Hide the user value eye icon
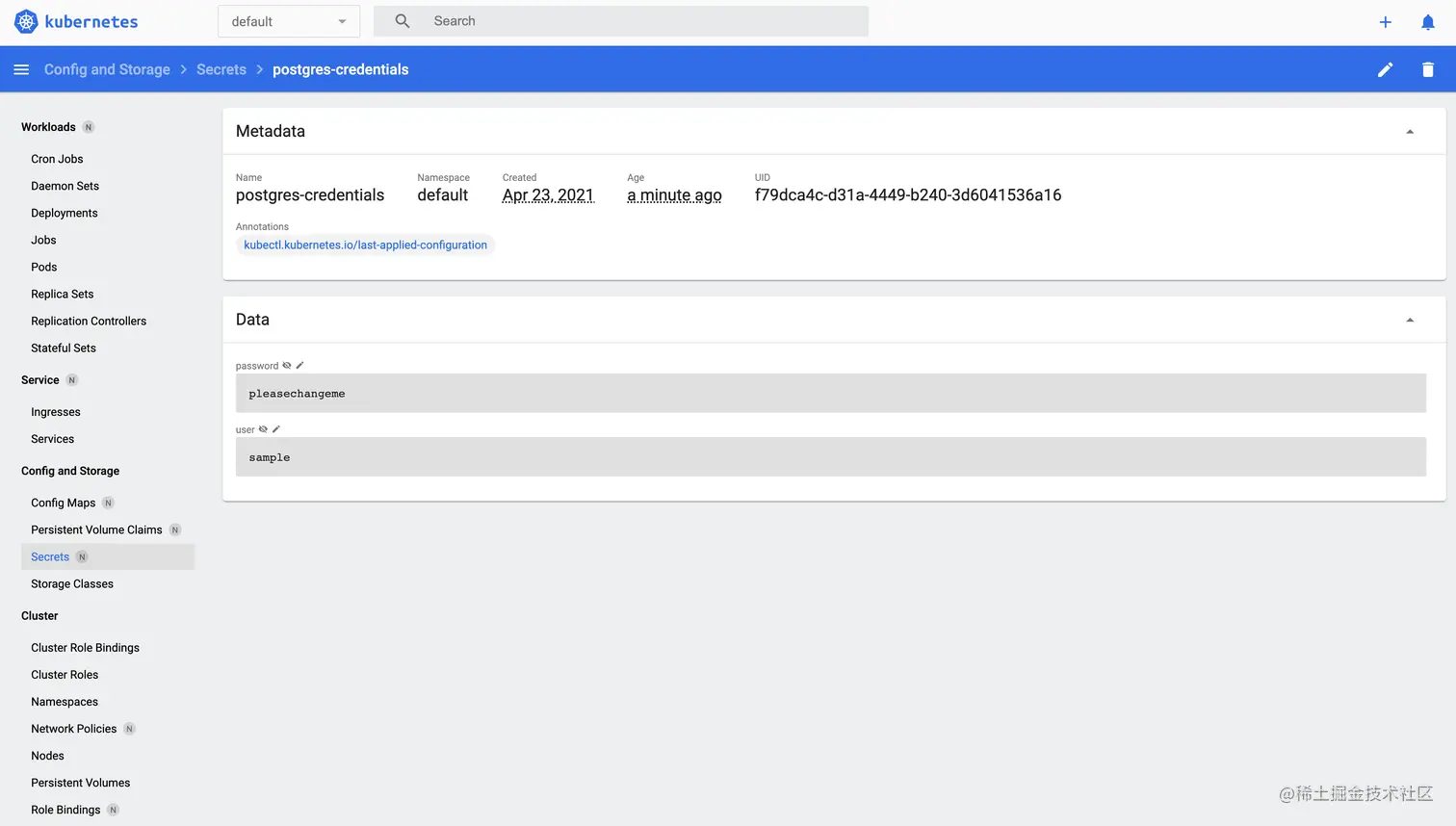Screen dimensions: 1456x826 coord(263,429)
